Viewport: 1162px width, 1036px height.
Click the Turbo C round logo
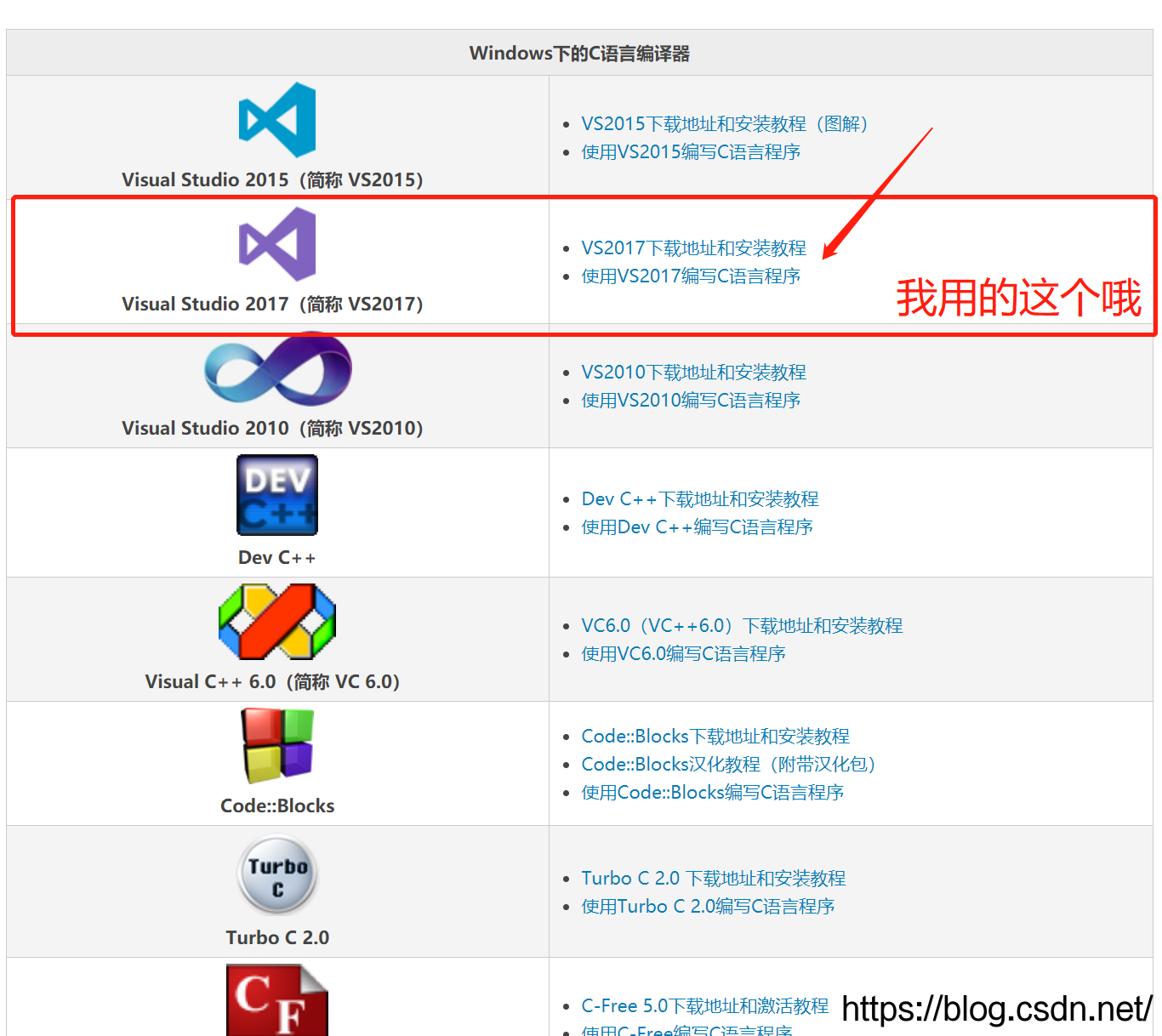pyautogui.click(x=277, y=874)
